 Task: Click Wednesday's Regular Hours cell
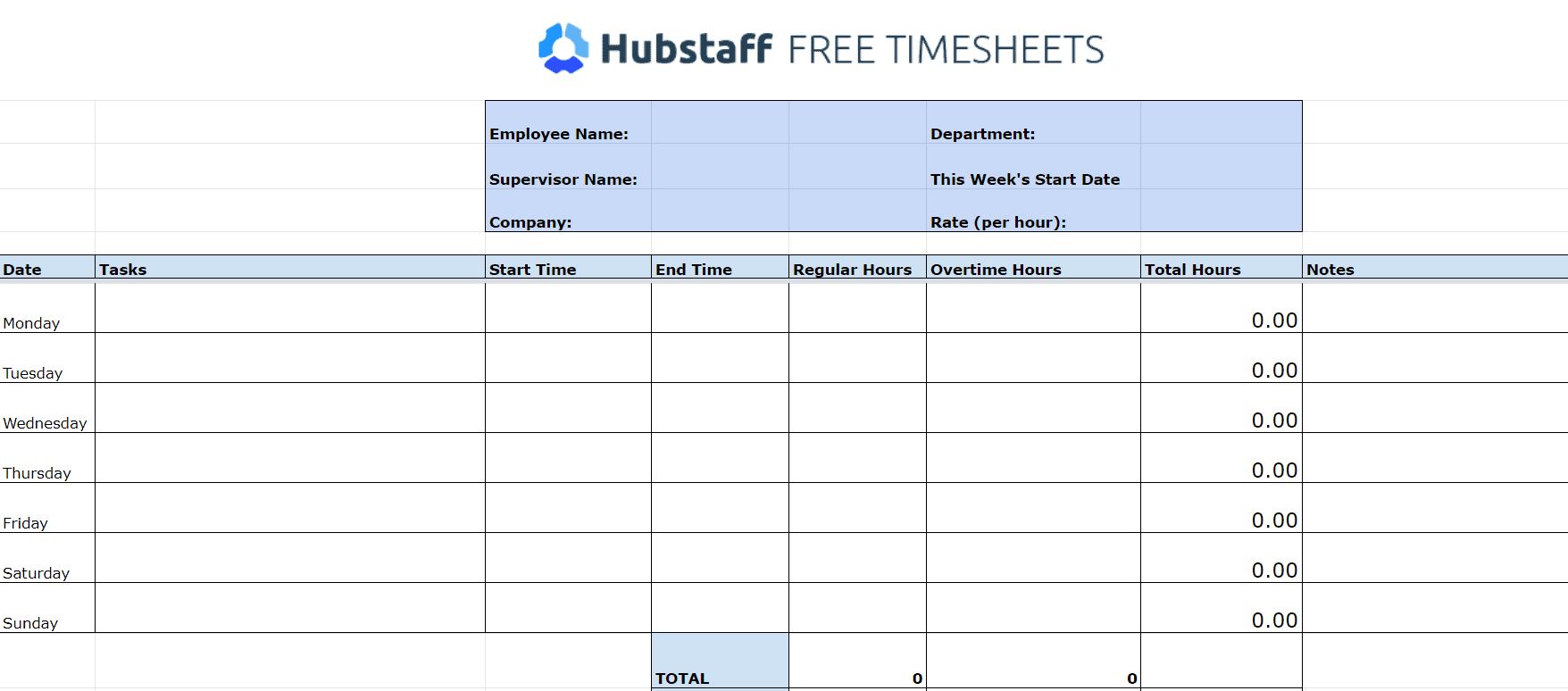(x=857, y=408)
